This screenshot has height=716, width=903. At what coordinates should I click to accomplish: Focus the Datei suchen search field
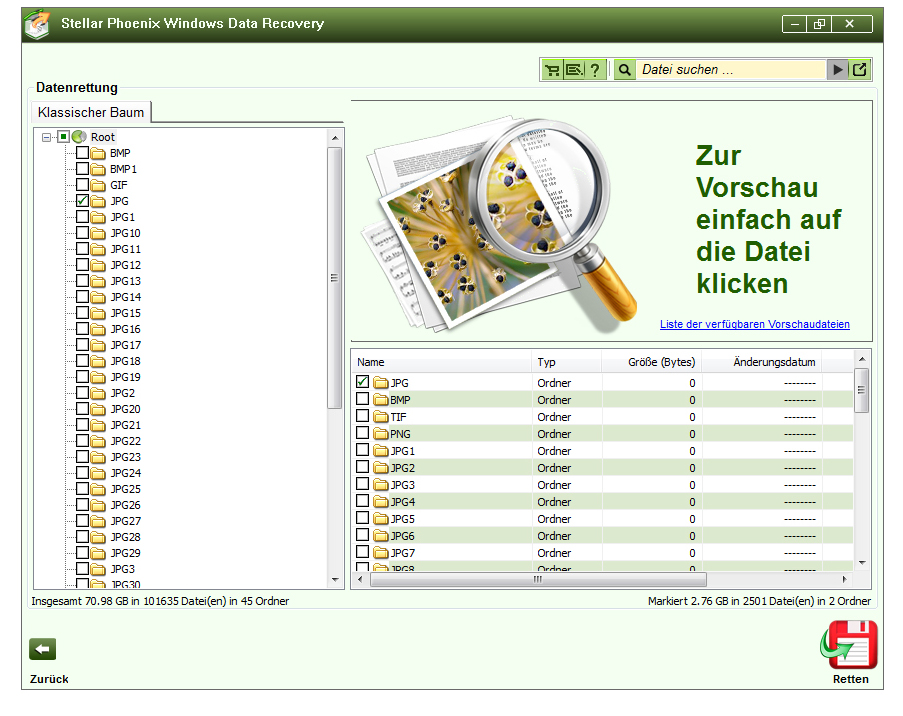coord(731,70)
